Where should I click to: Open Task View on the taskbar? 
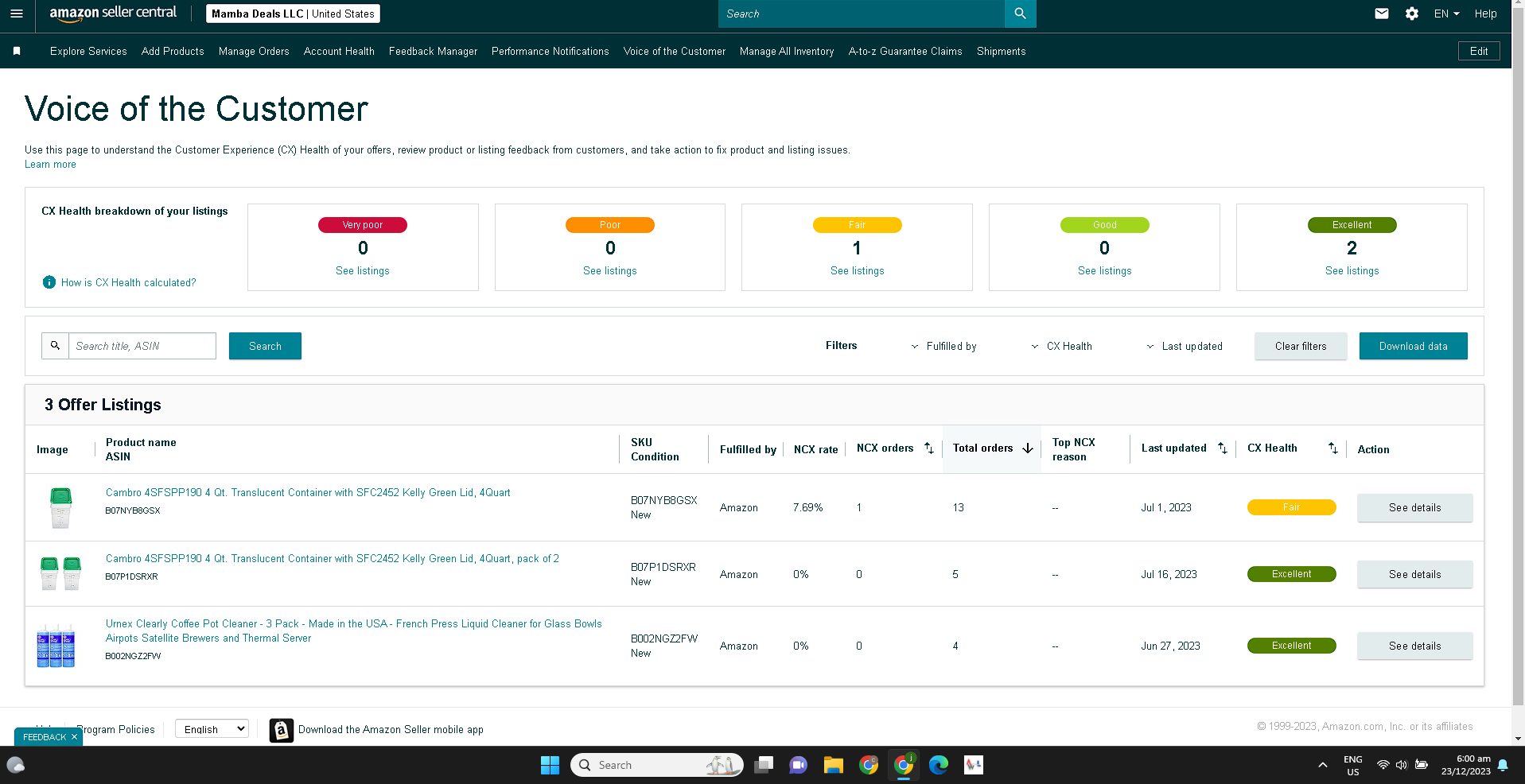764,765
